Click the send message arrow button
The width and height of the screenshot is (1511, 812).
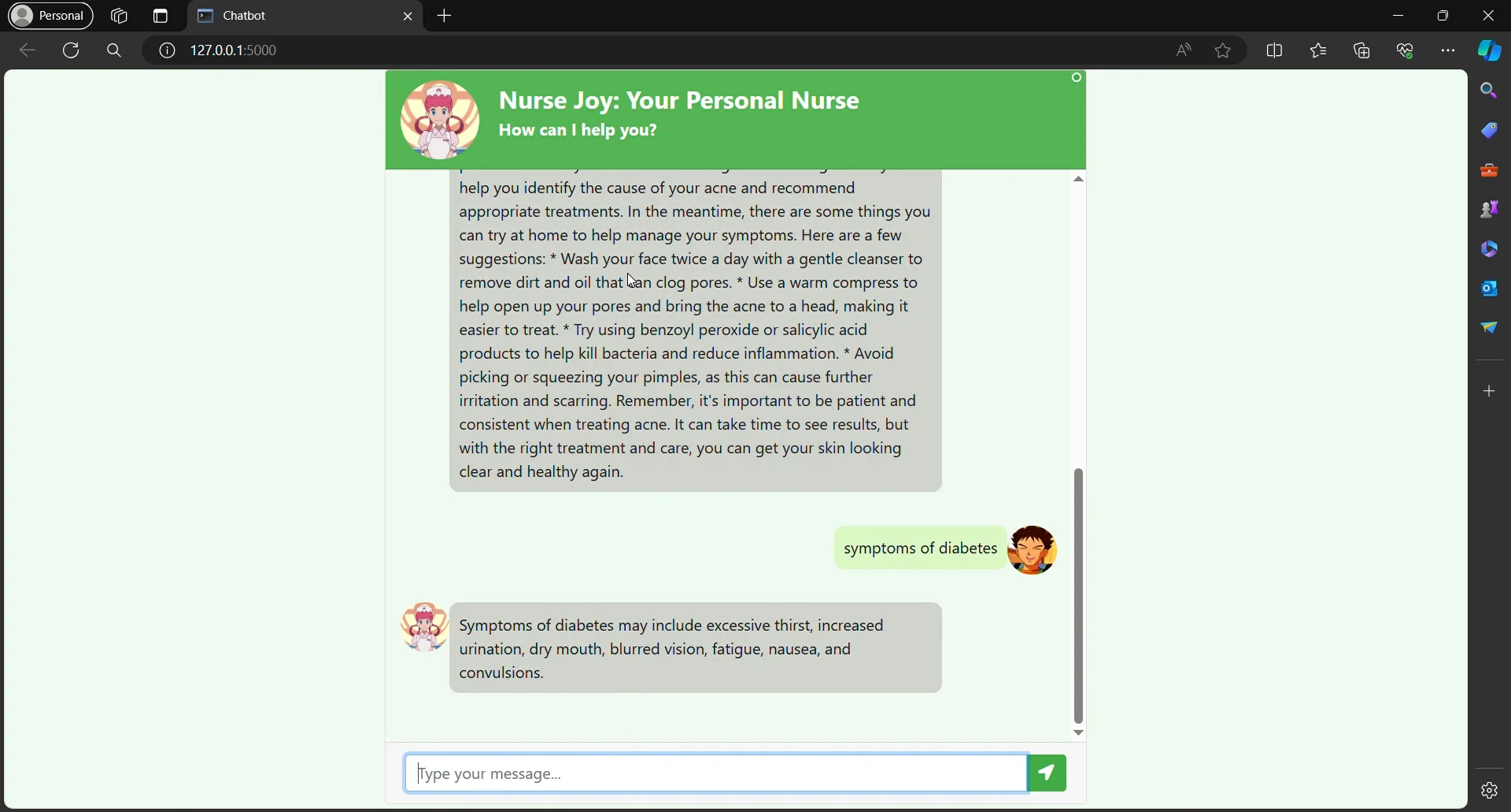1048,774
